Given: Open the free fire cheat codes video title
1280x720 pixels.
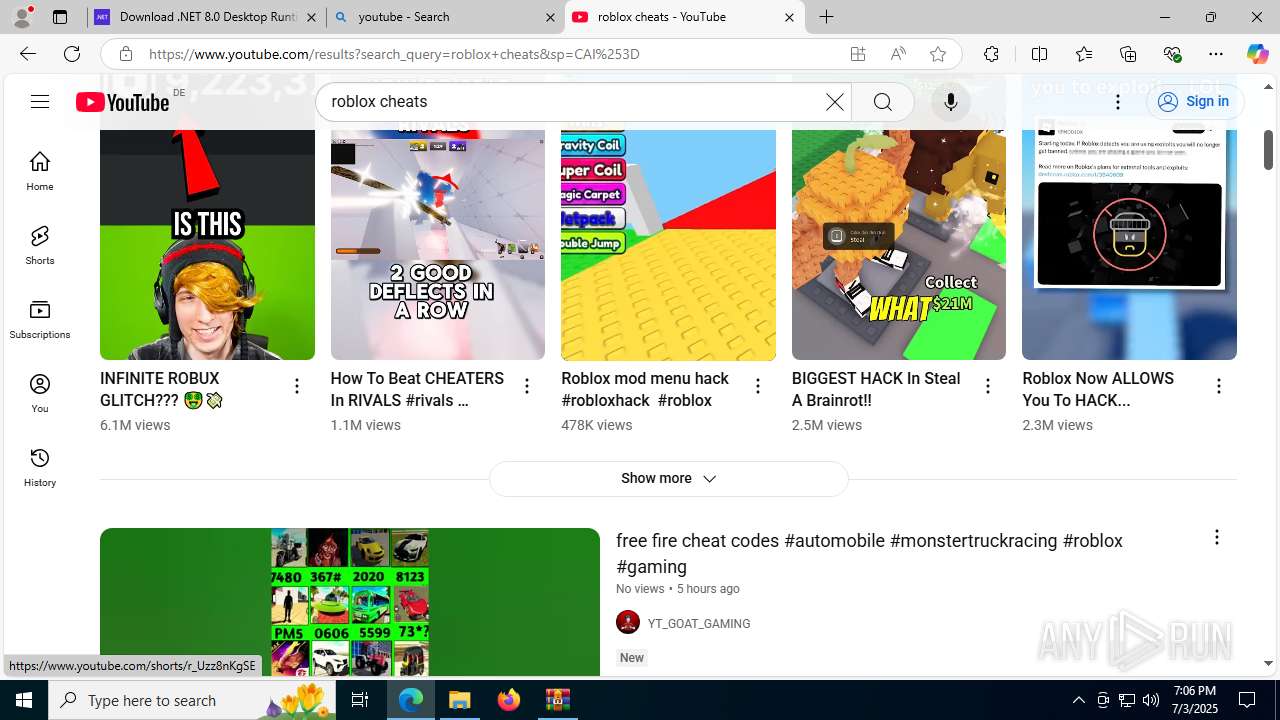Looking at the screenshot, I should coord(869,553).
